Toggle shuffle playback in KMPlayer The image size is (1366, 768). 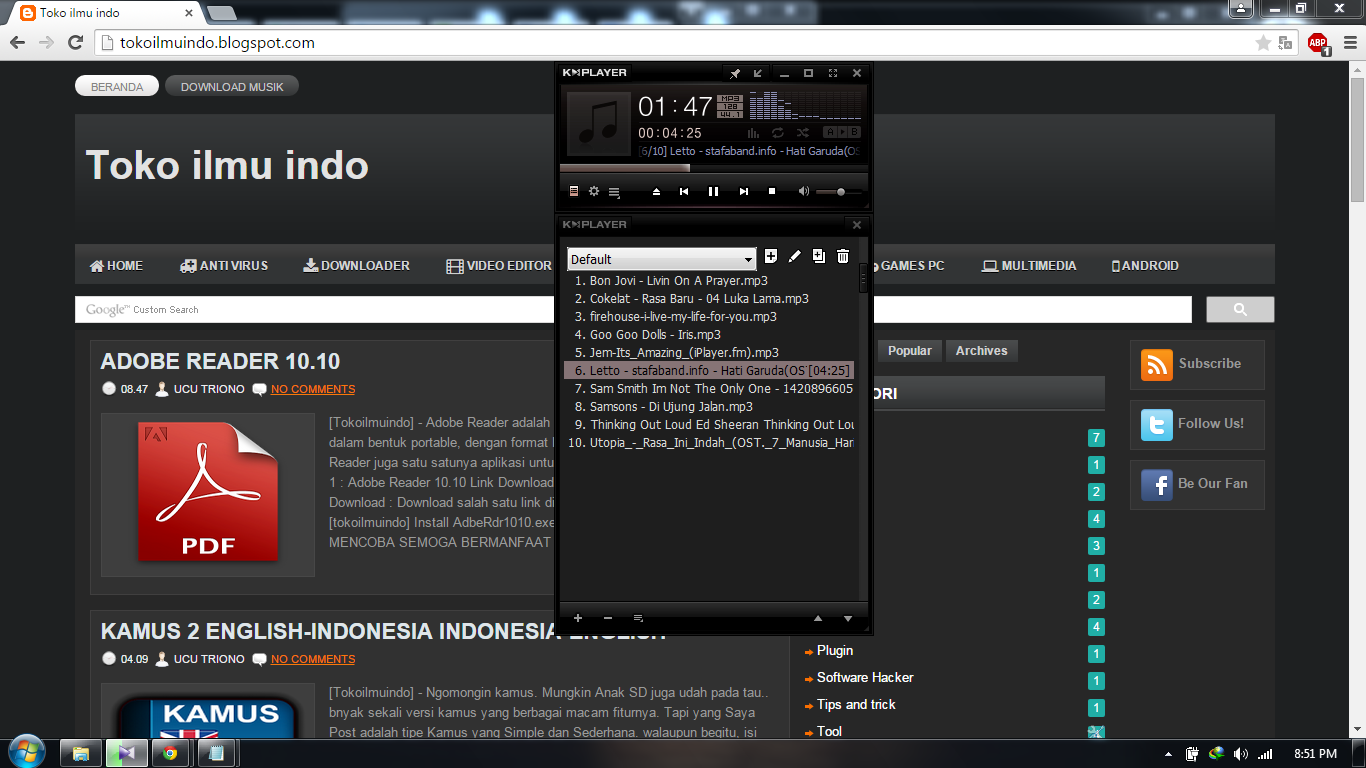803,132
